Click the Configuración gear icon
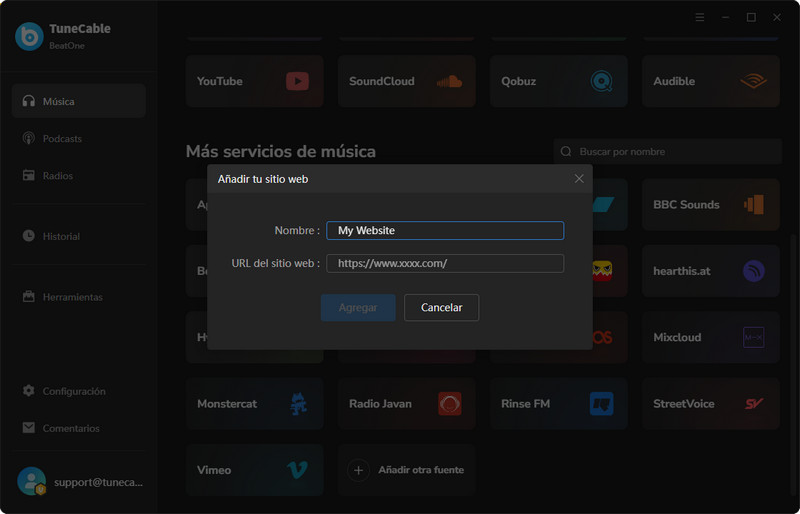 coord(29,391)
